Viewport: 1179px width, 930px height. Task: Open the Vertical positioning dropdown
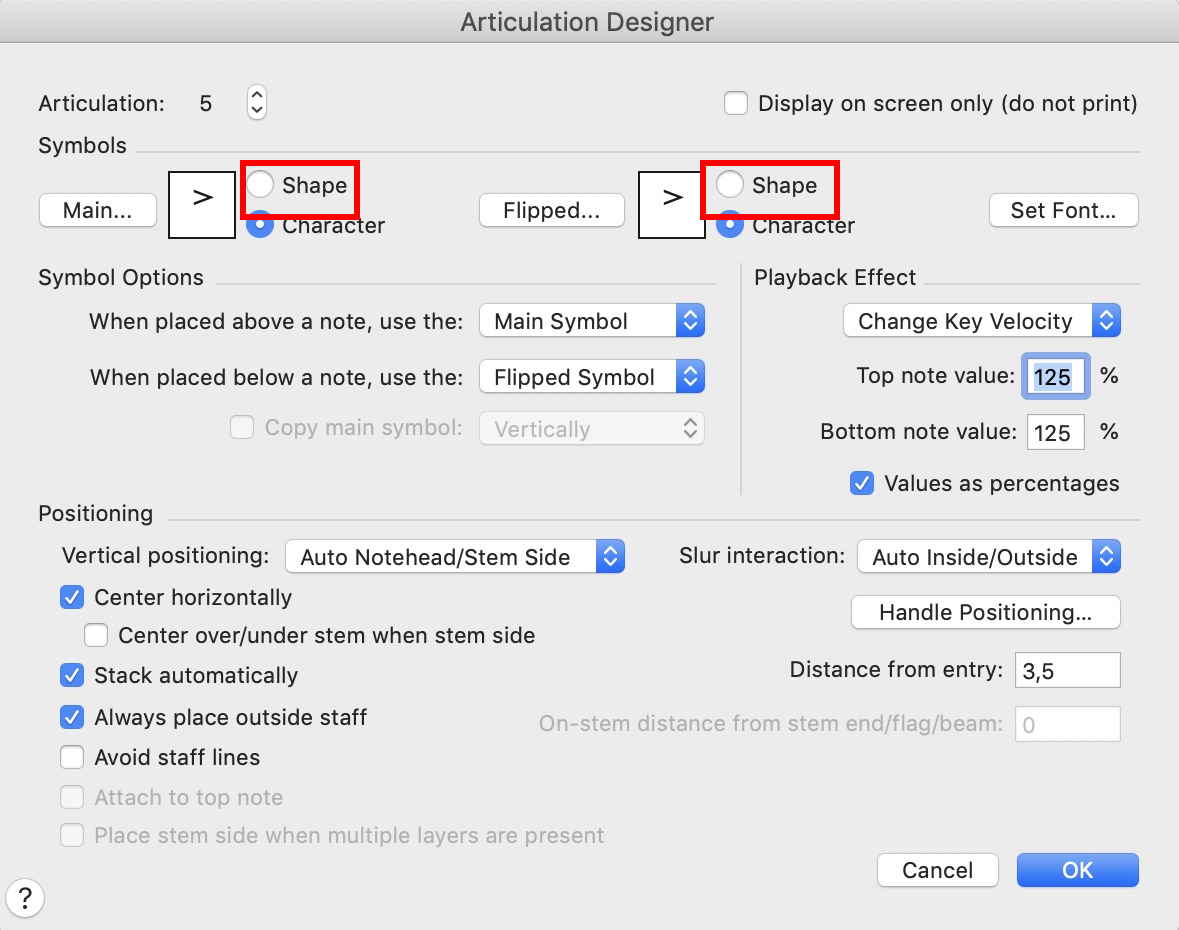(x=455, y=557)
